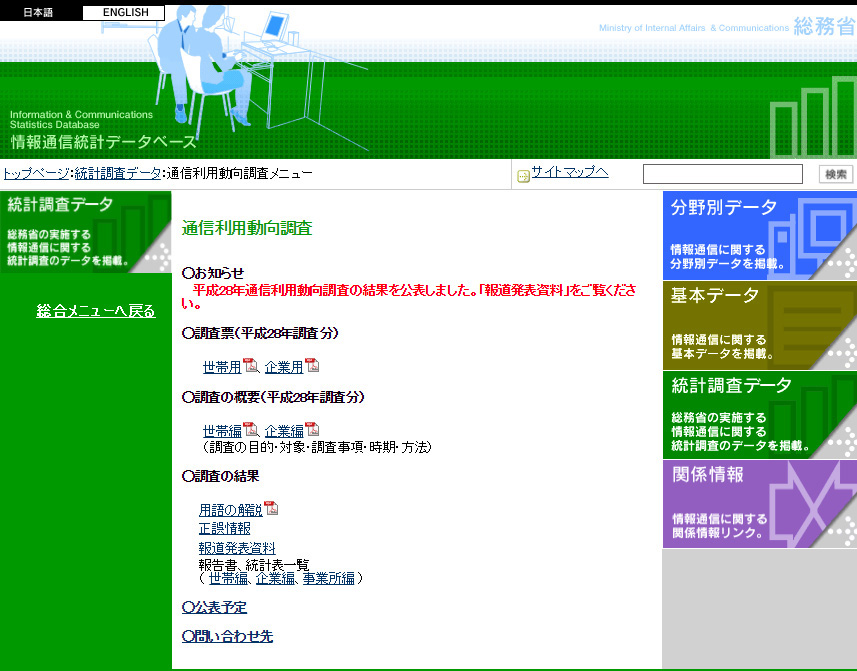Screen dimensions: 857x671
Task: Click the red 平成28年 announcement text
Action: (409, 297)
